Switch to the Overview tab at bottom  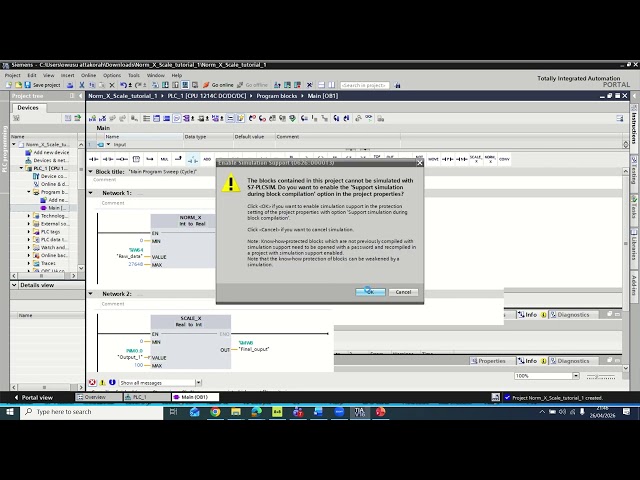[99, 397]
